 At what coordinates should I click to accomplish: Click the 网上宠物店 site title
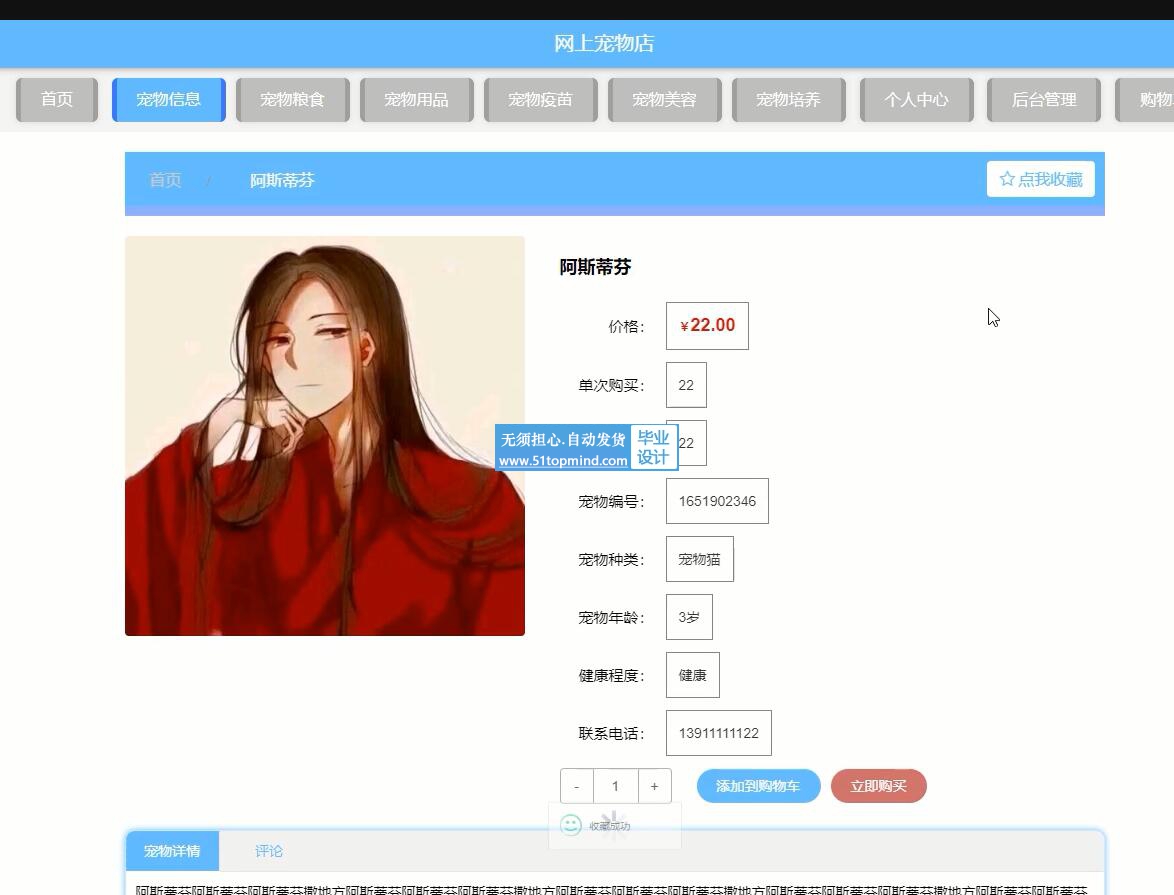[x=604, y=43]
